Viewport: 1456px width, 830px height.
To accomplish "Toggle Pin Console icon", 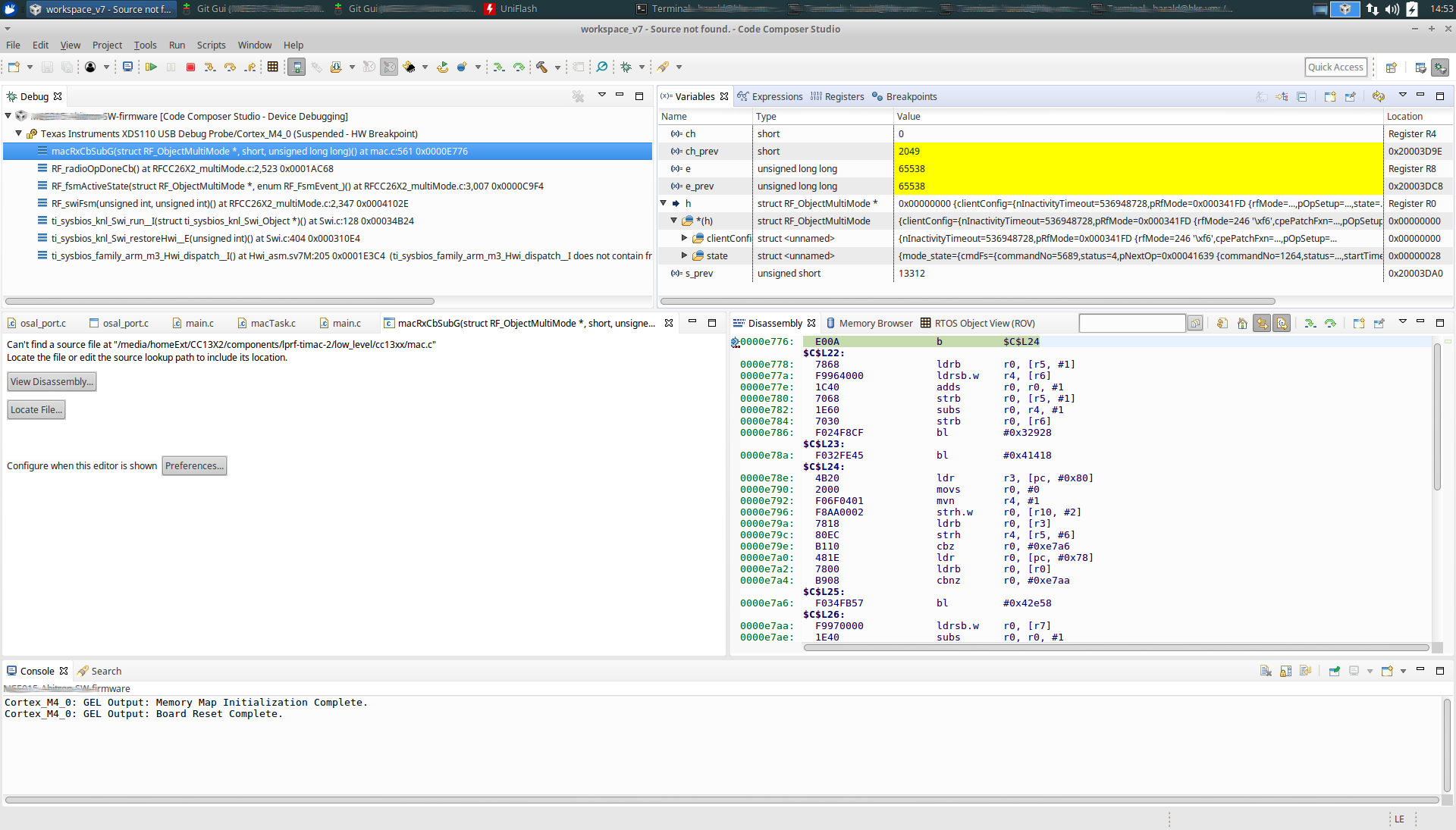I will pos(1334,672).
